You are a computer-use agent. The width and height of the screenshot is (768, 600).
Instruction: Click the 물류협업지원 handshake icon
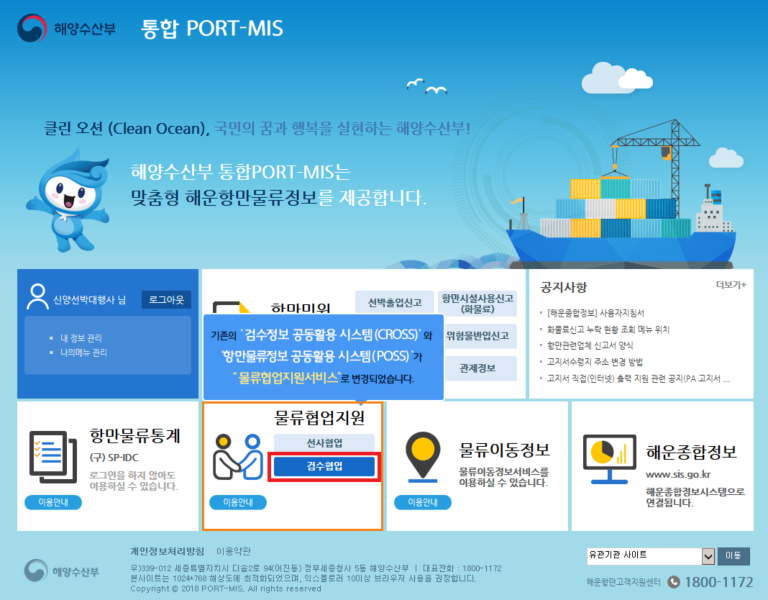(x=238, y=457)
